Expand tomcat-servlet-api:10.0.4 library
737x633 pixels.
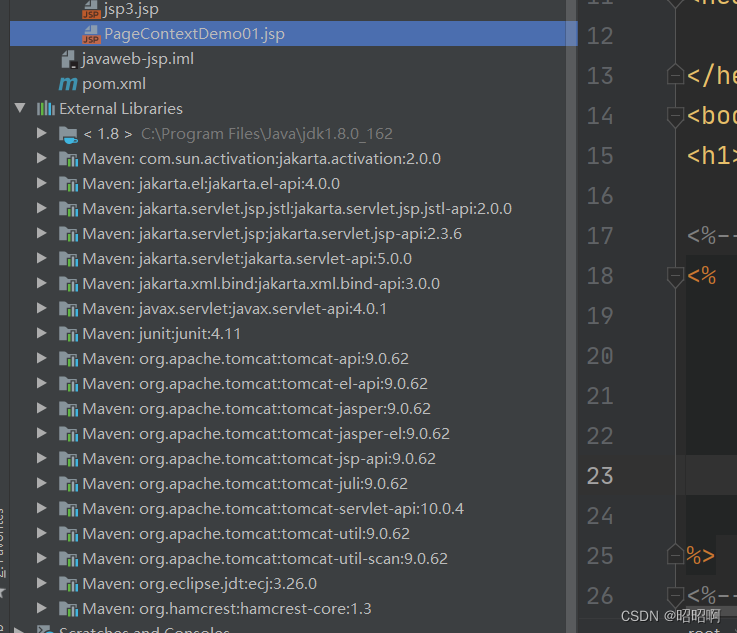pos(42,508)
